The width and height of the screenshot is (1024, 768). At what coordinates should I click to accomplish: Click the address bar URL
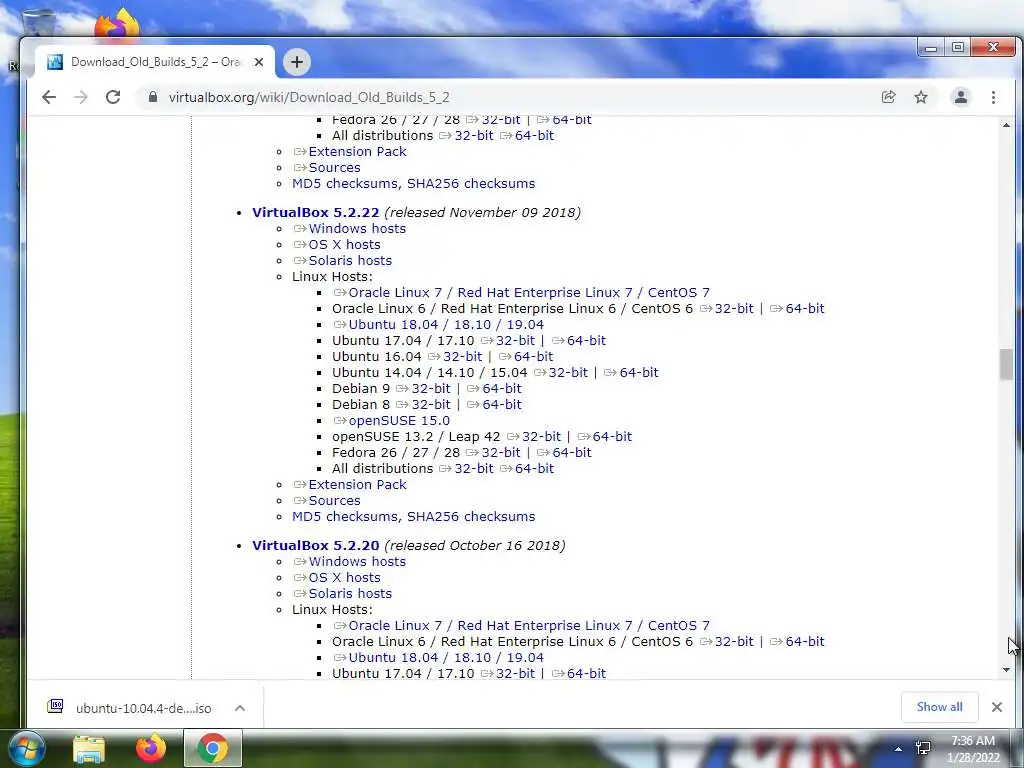coord(309,97)
